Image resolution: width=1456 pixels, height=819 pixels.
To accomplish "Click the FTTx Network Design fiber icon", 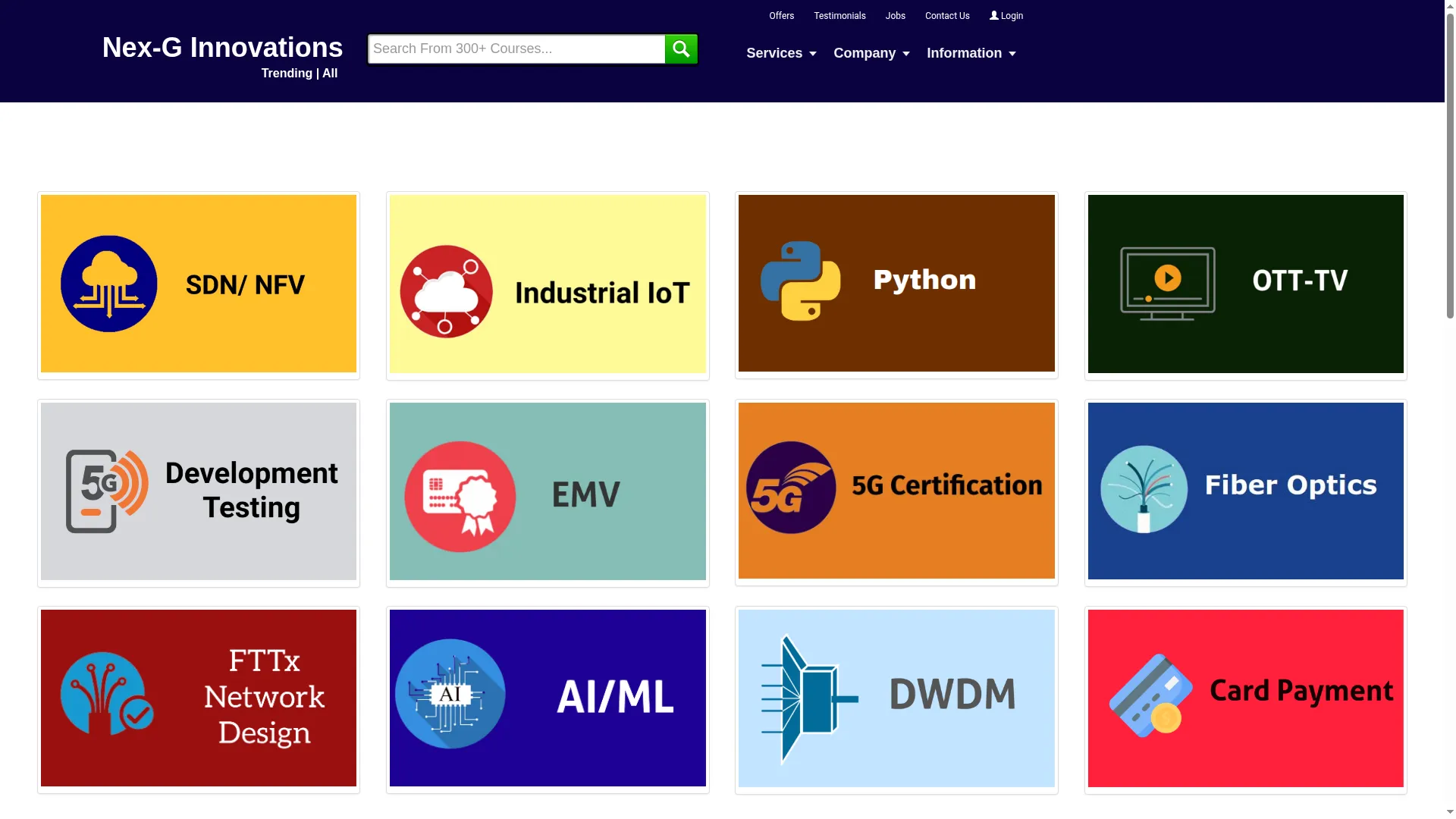I will [x=107, y=693].
